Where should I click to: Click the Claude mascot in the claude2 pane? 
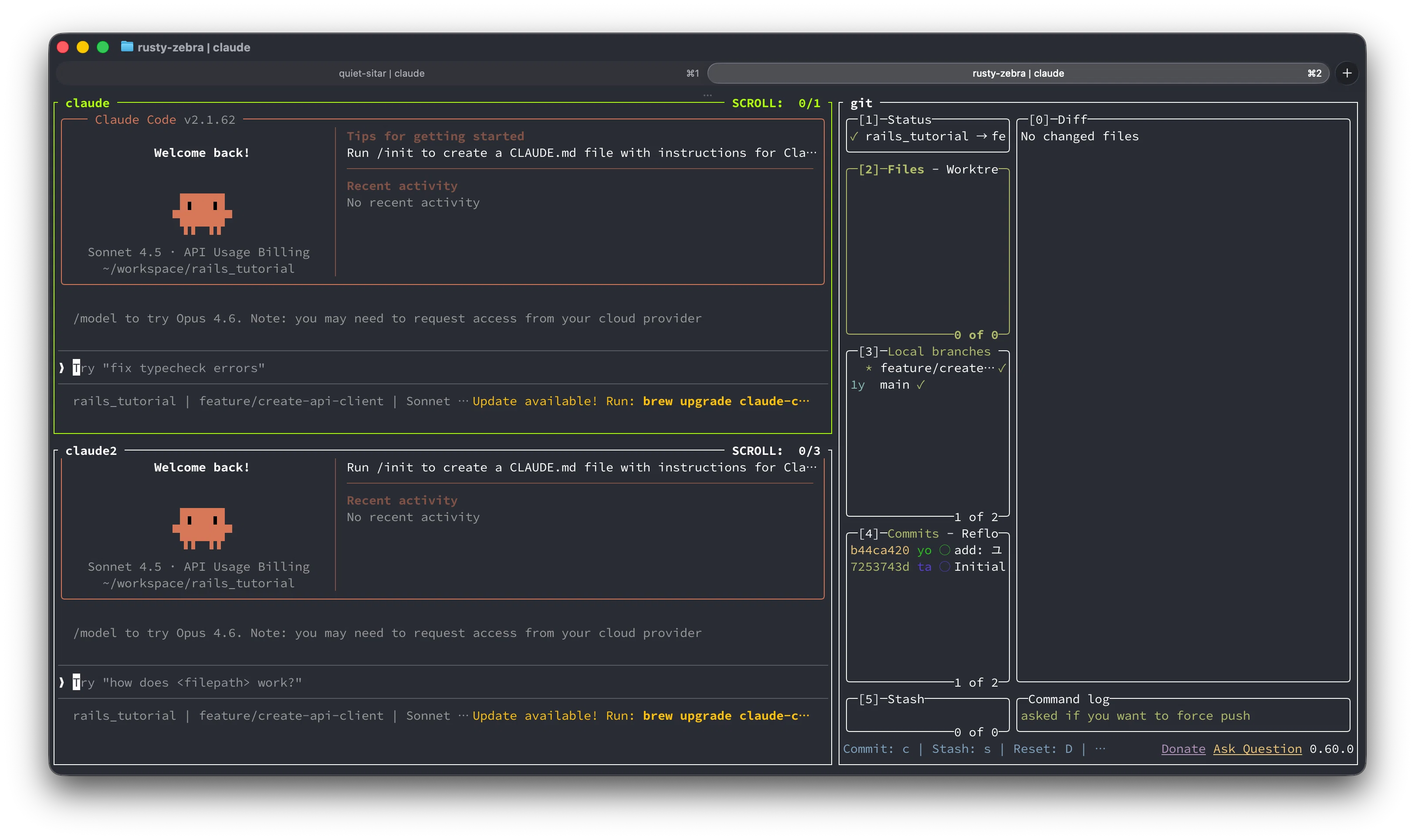pos(202,528)
